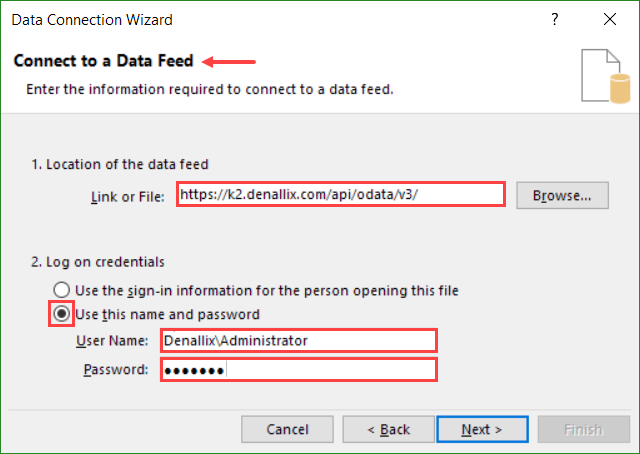Screen dimensions: 640x454
Task: Click the "Connect to a Data Feed" heading
Action: [104, 61]
